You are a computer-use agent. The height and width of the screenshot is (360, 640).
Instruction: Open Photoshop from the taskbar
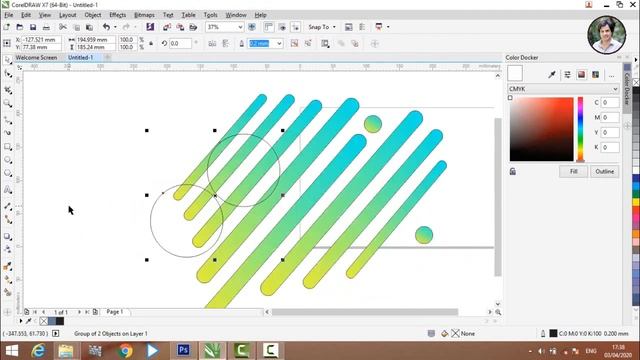coord(184,350)
